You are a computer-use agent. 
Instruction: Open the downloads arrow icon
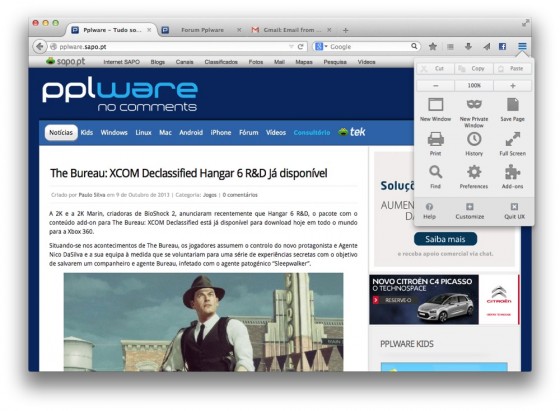point(468,46)
